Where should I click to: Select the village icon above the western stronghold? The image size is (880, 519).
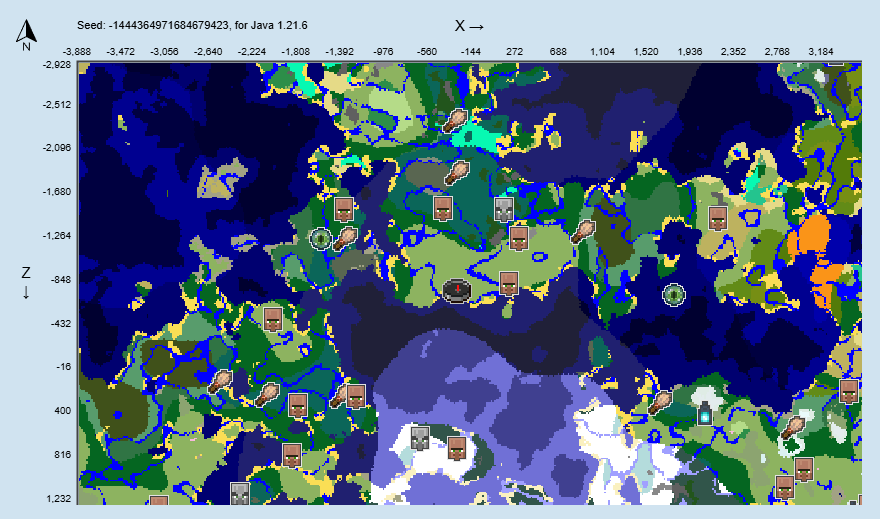(344, 209)
